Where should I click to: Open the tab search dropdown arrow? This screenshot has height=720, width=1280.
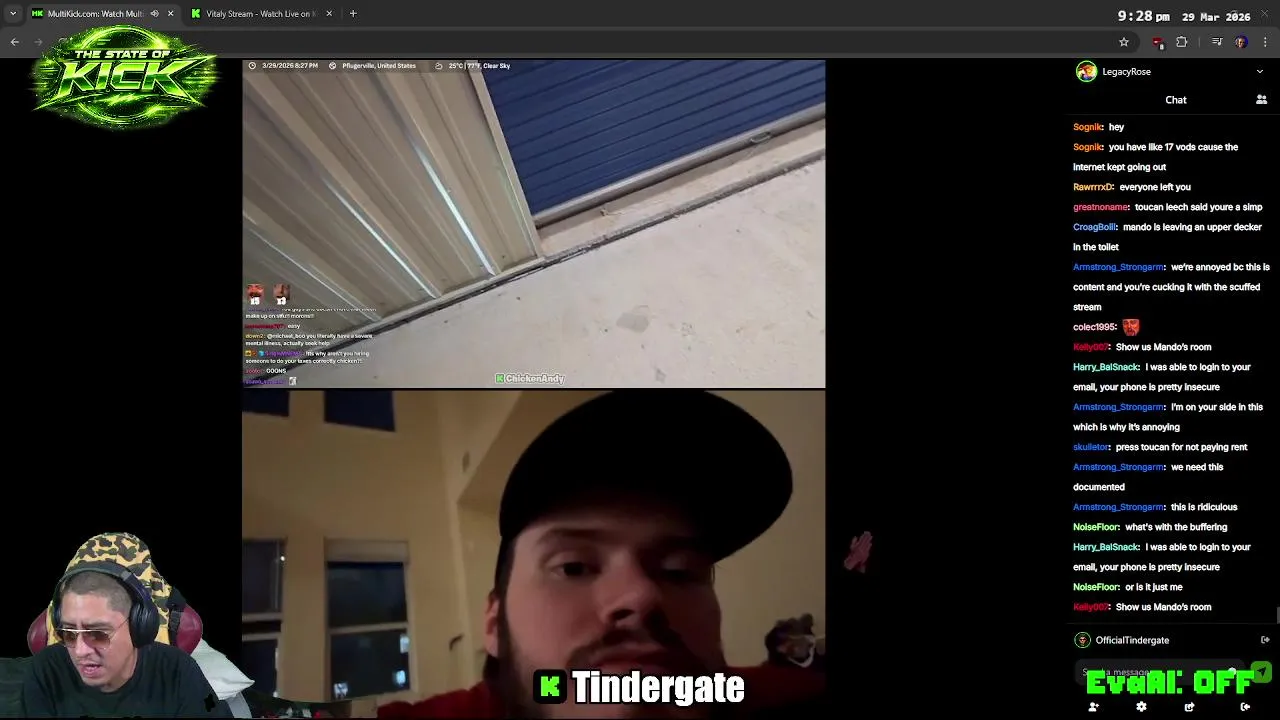point(13,14)
